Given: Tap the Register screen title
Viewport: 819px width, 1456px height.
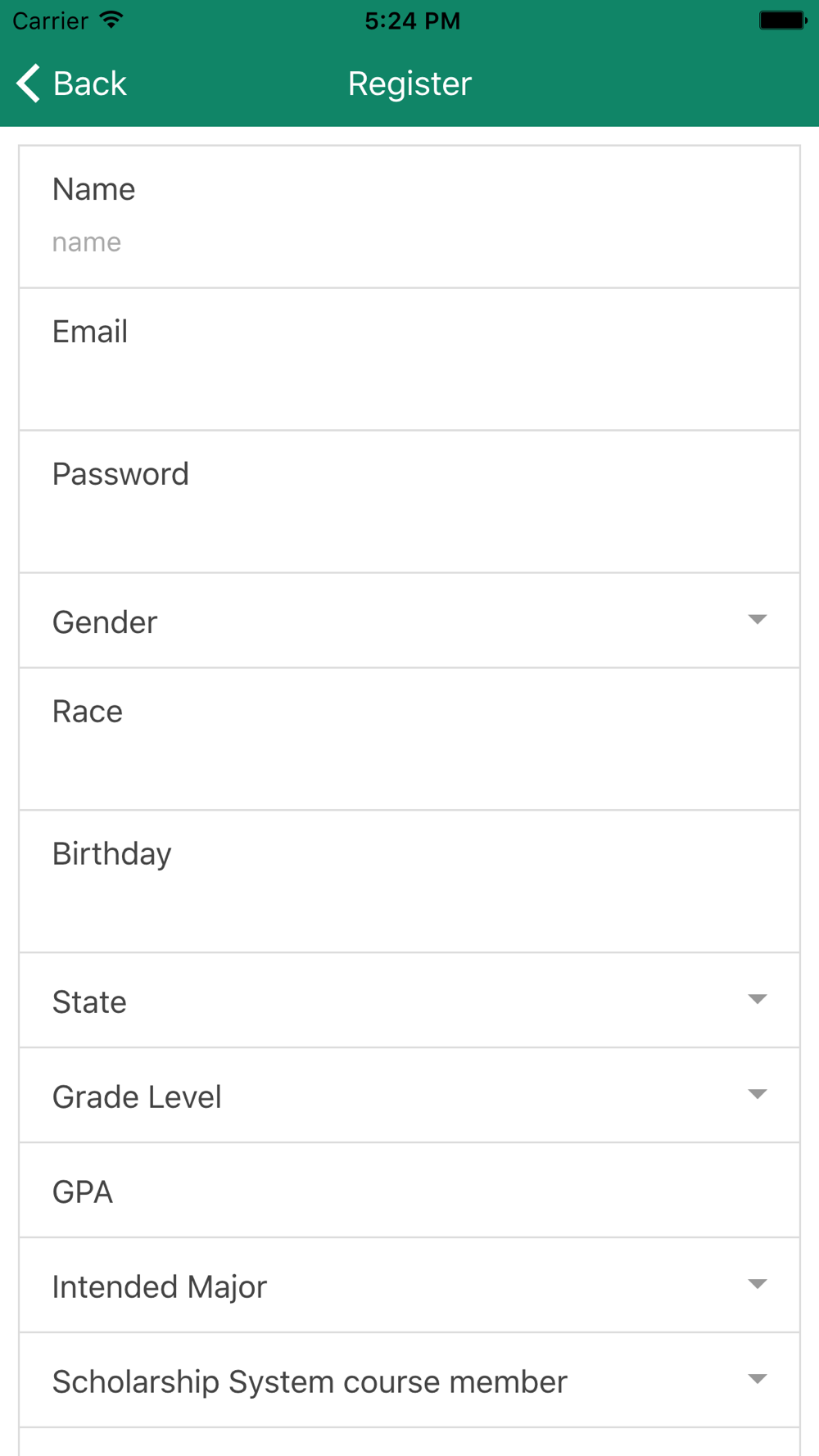Looking at the screenshot, I should (x=409, y=84).
